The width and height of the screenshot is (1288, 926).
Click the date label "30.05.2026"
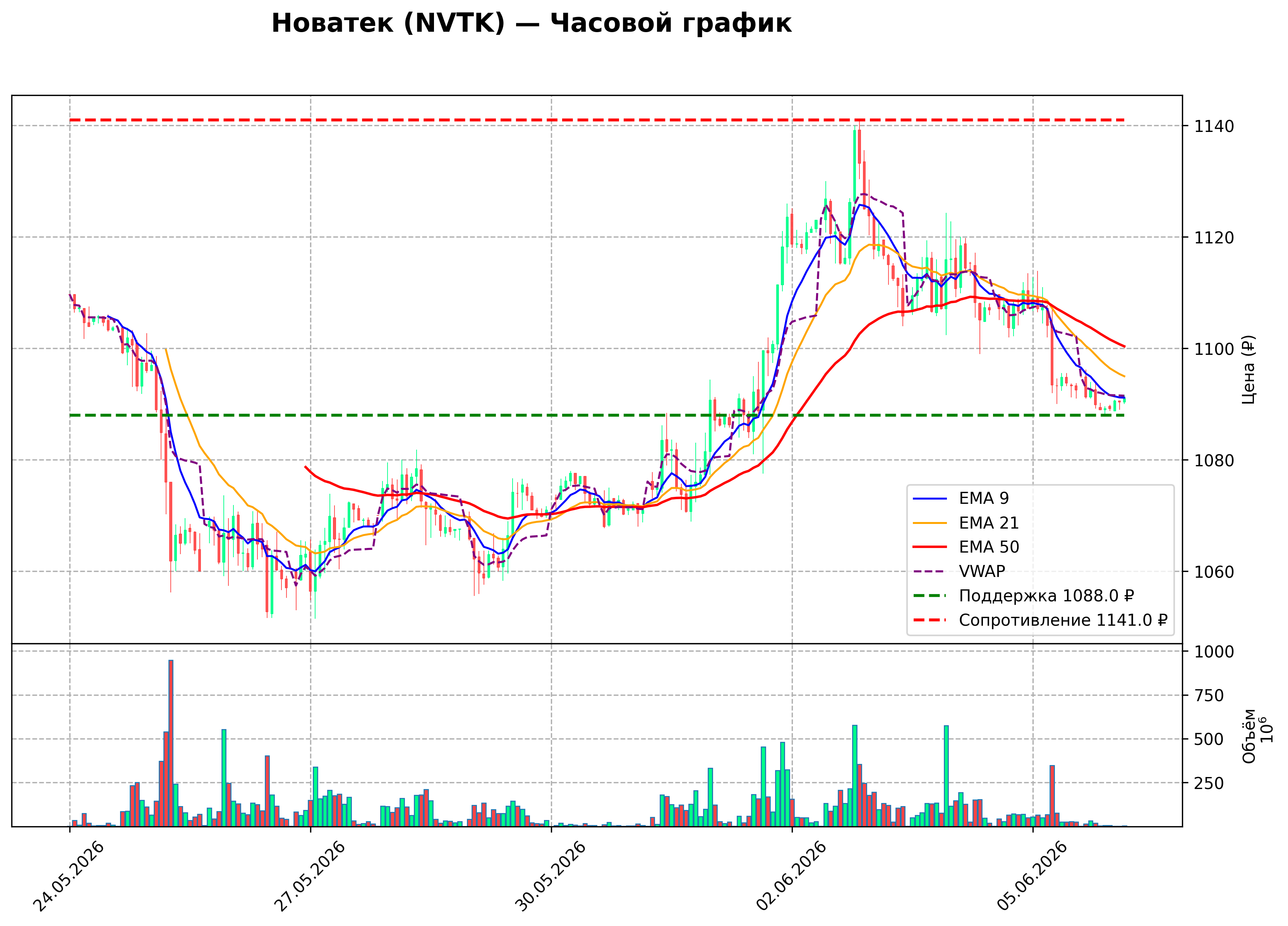550,876
